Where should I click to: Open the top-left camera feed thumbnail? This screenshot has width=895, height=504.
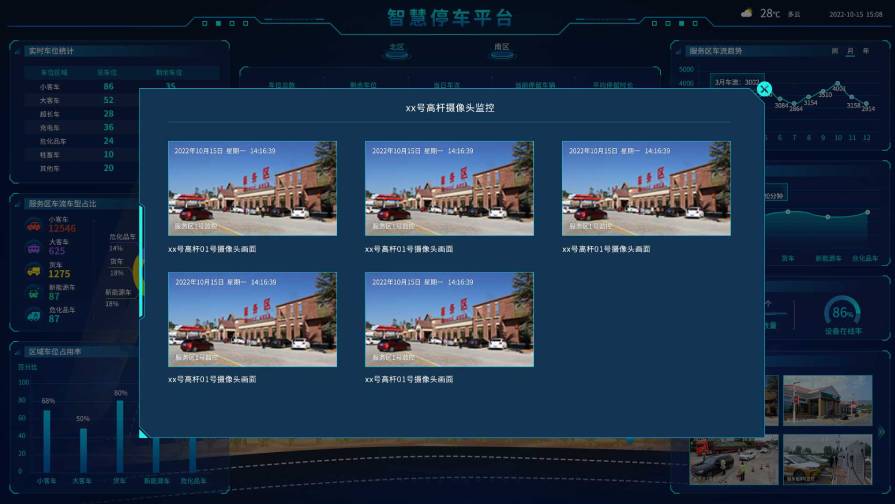tap(252, 188)
